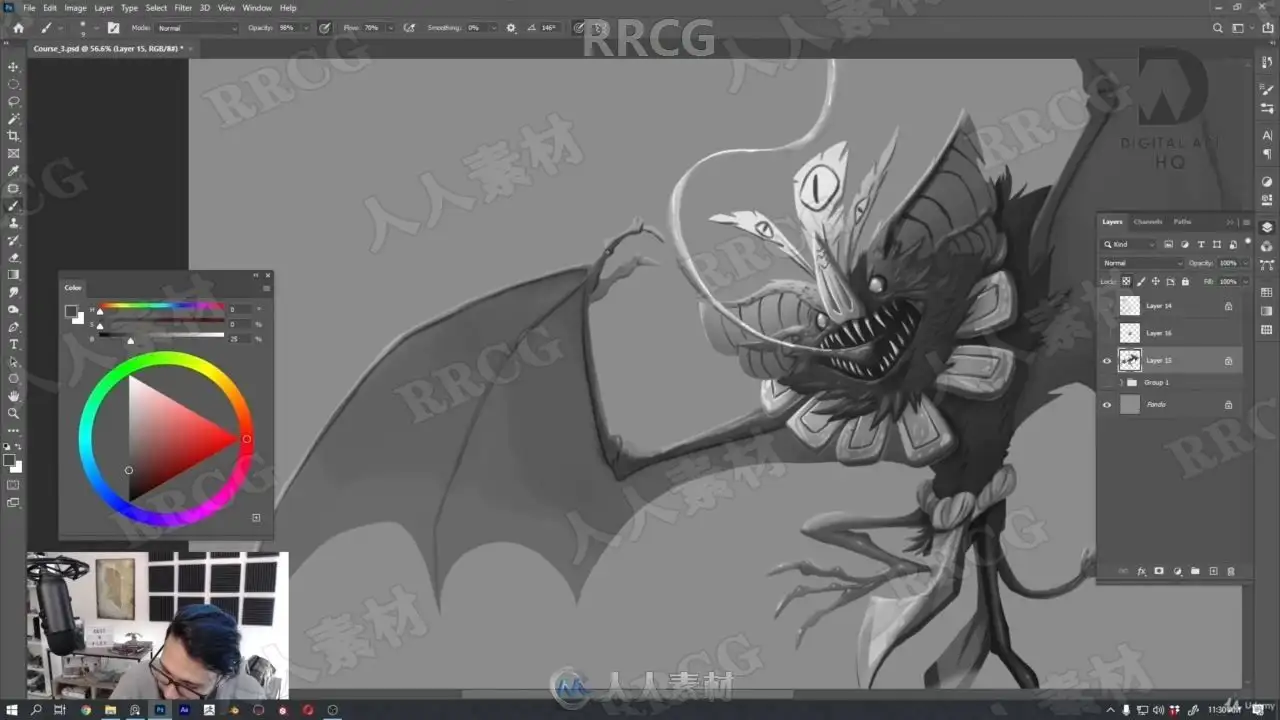Select the Hand tool
Image resolution: width=1280 pixels, height=720 pixels.
[x=13, y=396]
